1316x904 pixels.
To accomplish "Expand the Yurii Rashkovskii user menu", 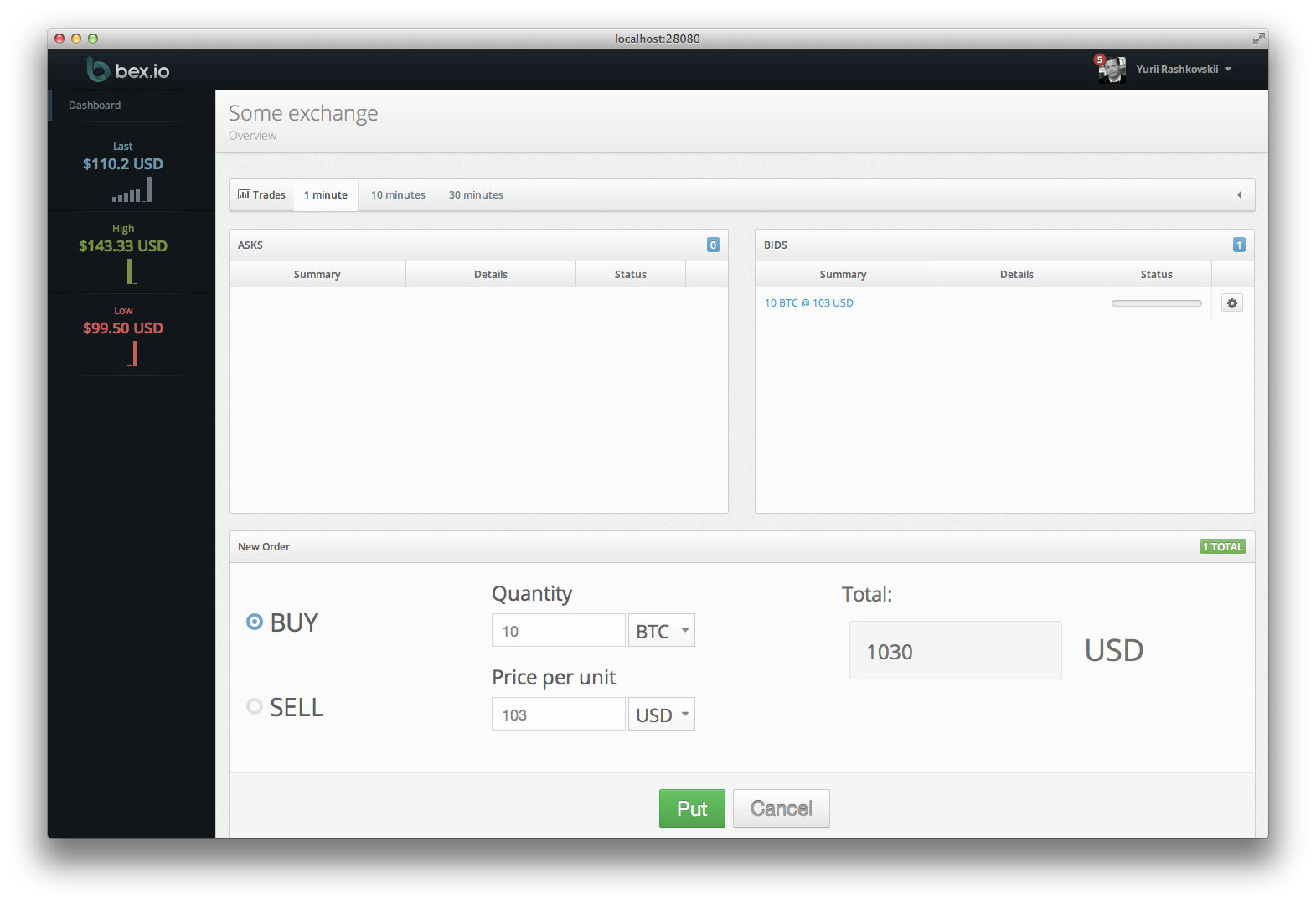I will pos(1184,70).
